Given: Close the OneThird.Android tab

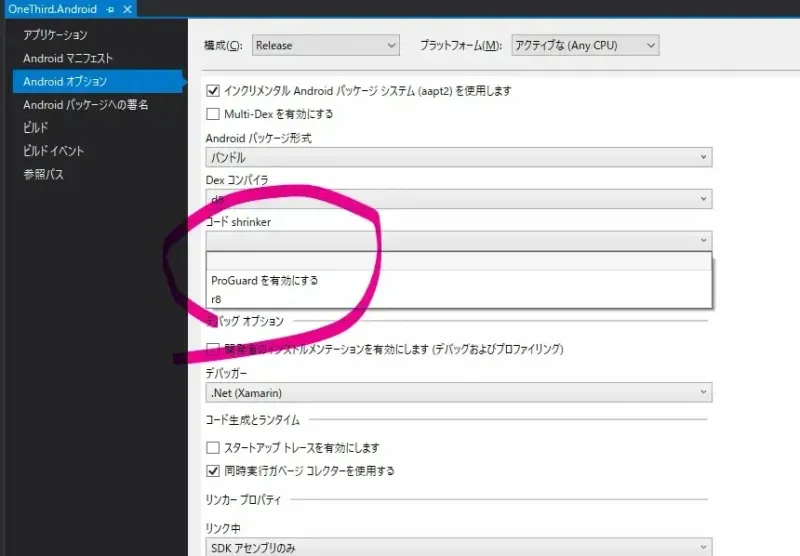Looking at the screenshot, I should 127,9.
